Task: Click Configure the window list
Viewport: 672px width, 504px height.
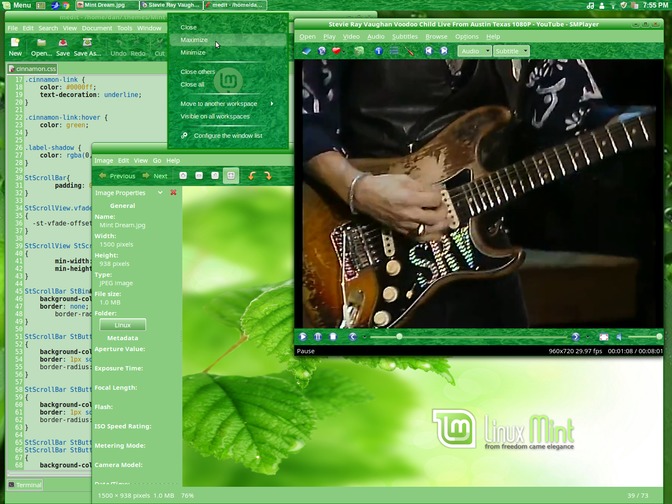Action: click(228, 135)
